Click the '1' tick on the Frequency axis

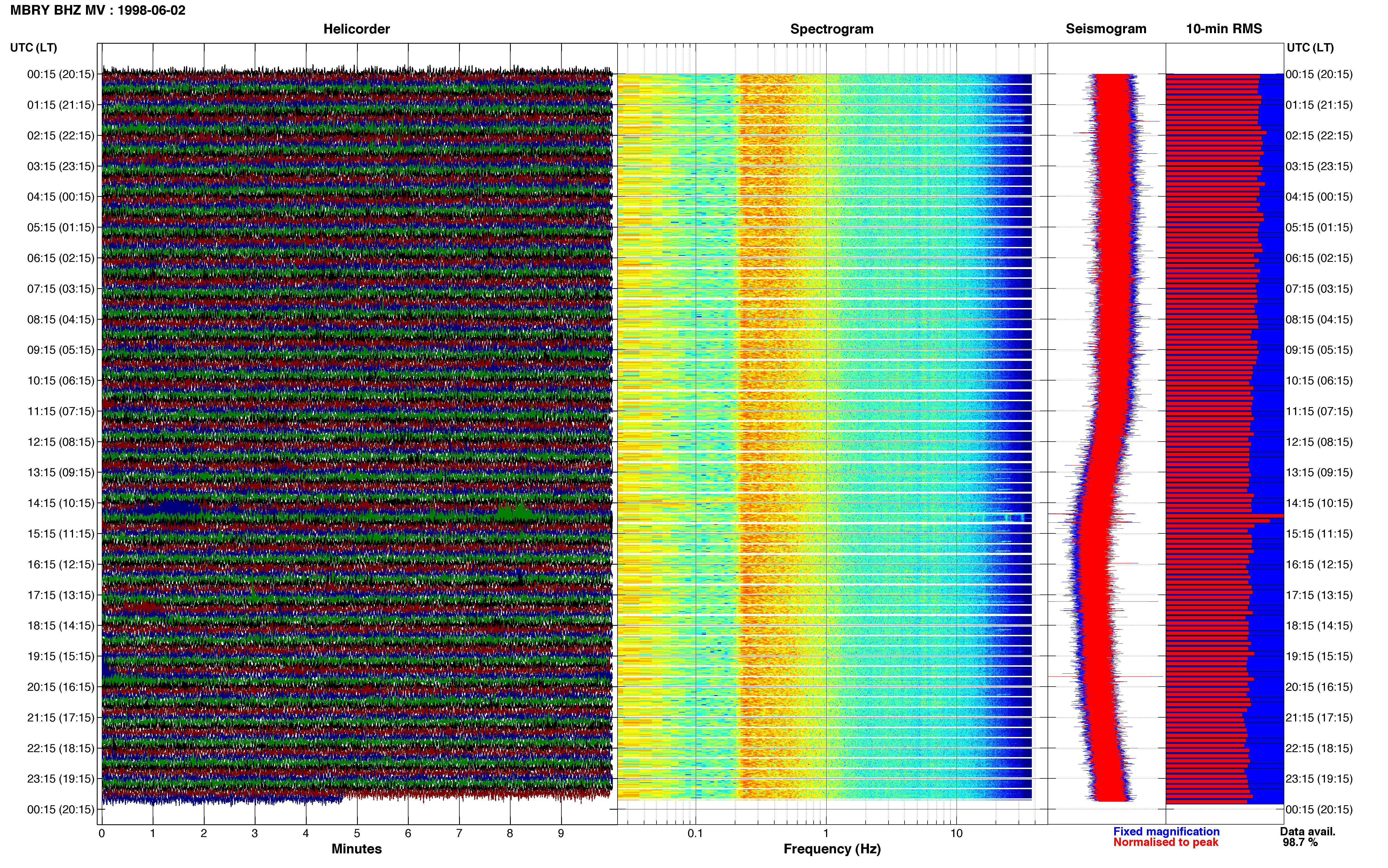(826, 833)
